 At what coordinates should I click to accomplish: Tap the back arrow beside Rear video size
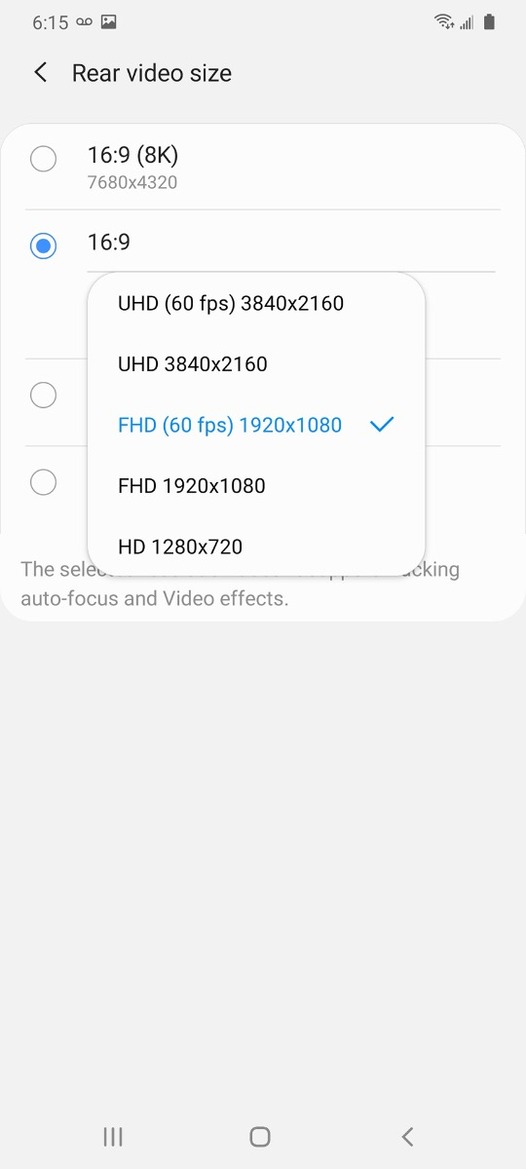(x=40, y=73)
